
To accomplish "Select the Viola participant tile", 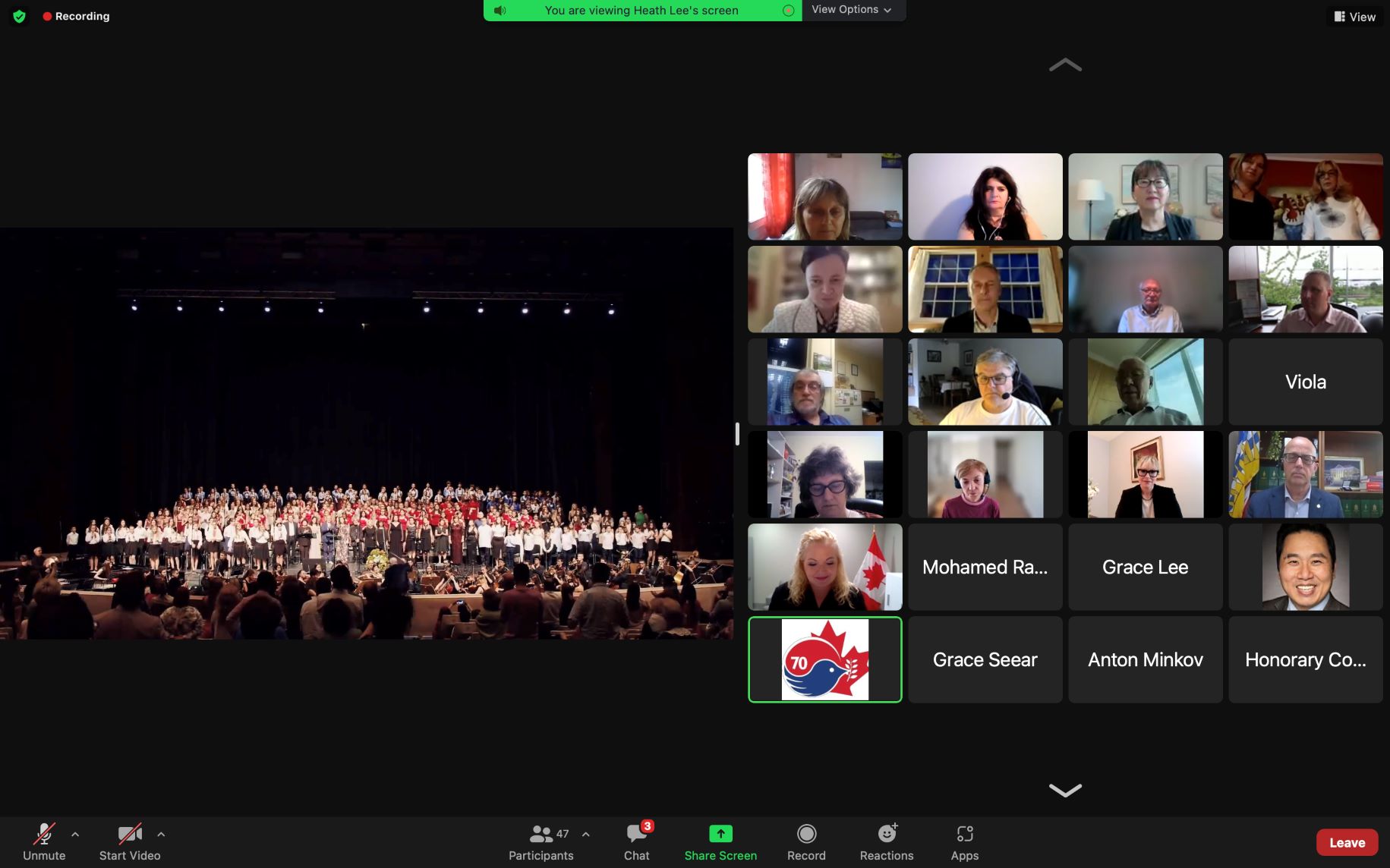I will coord(1306,382).
